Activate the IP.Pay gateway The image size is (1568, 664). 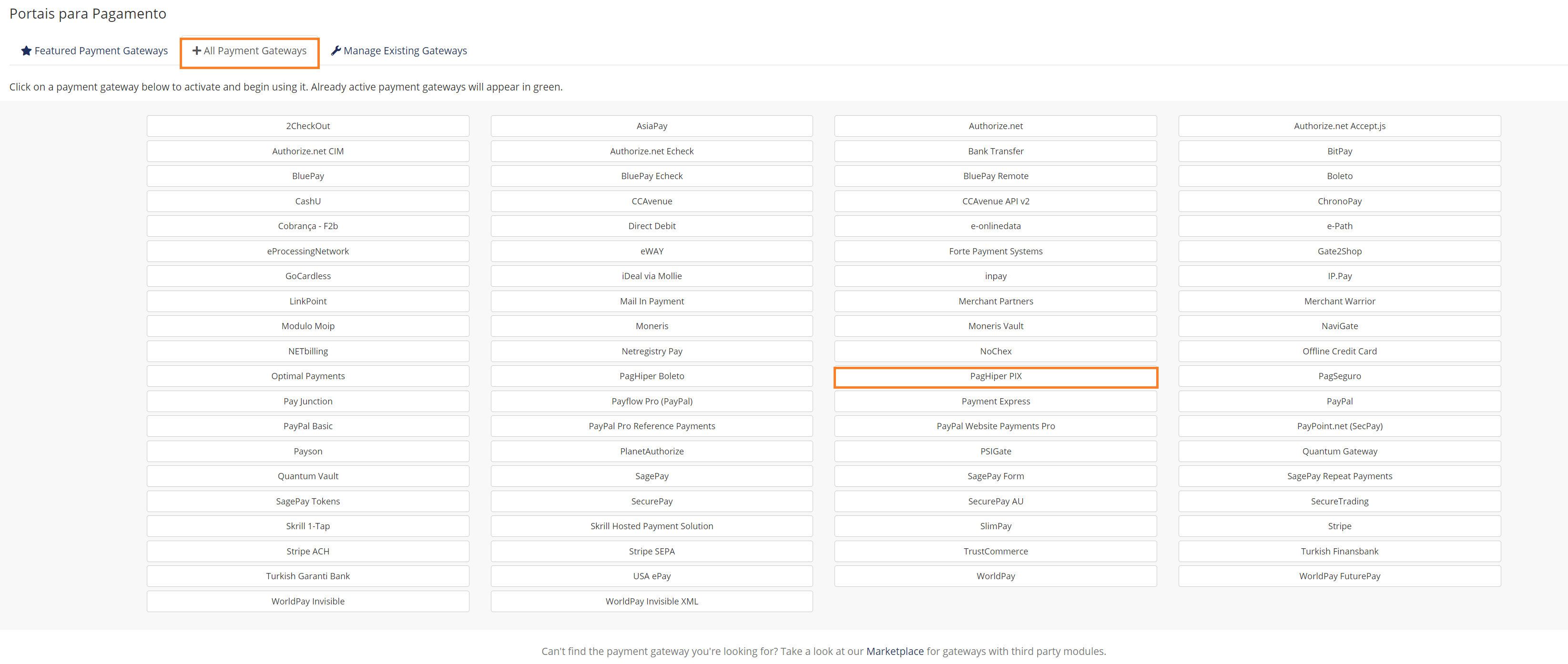[x=1340, y=276]
